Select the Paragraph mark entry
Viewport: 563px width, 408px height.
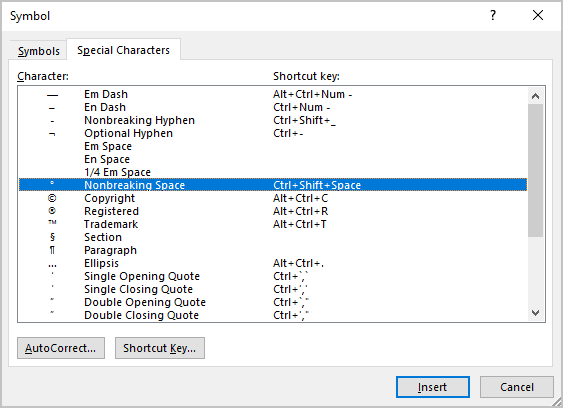pos(273,250)
